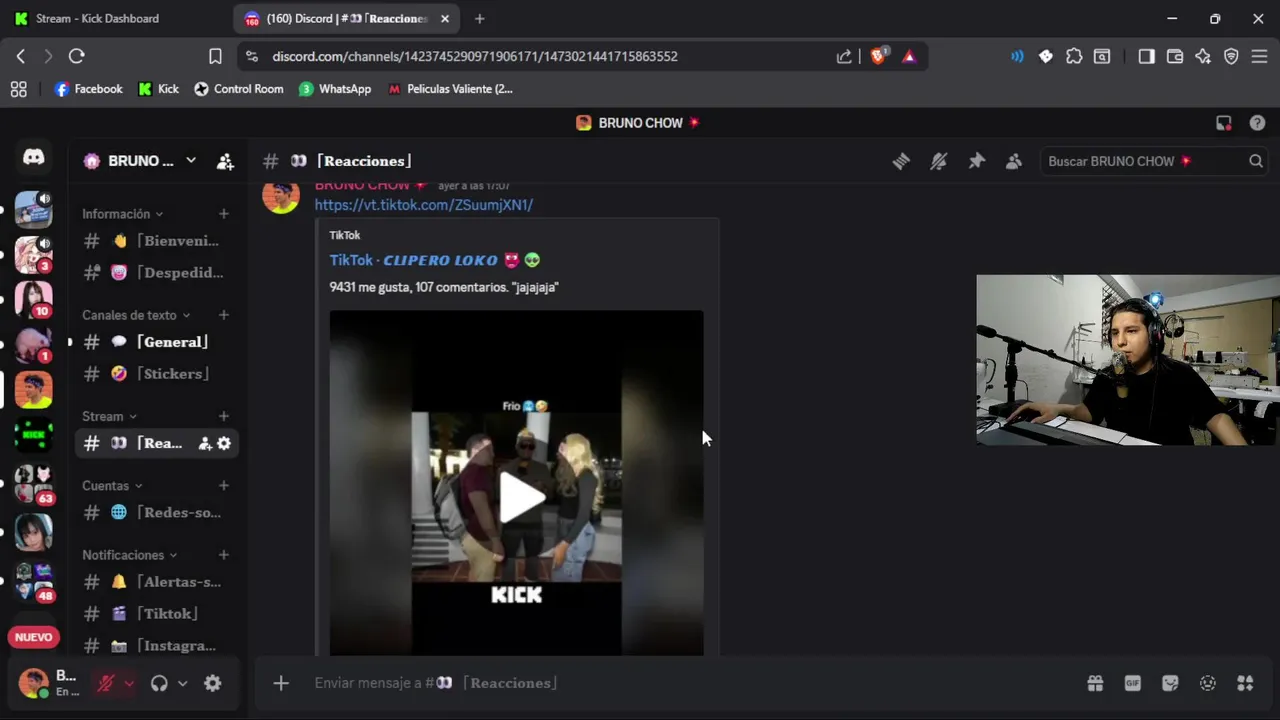Screen dimensions: 1280x720
Task: Open browser main hamburger menu
Action: (1259, 56)
